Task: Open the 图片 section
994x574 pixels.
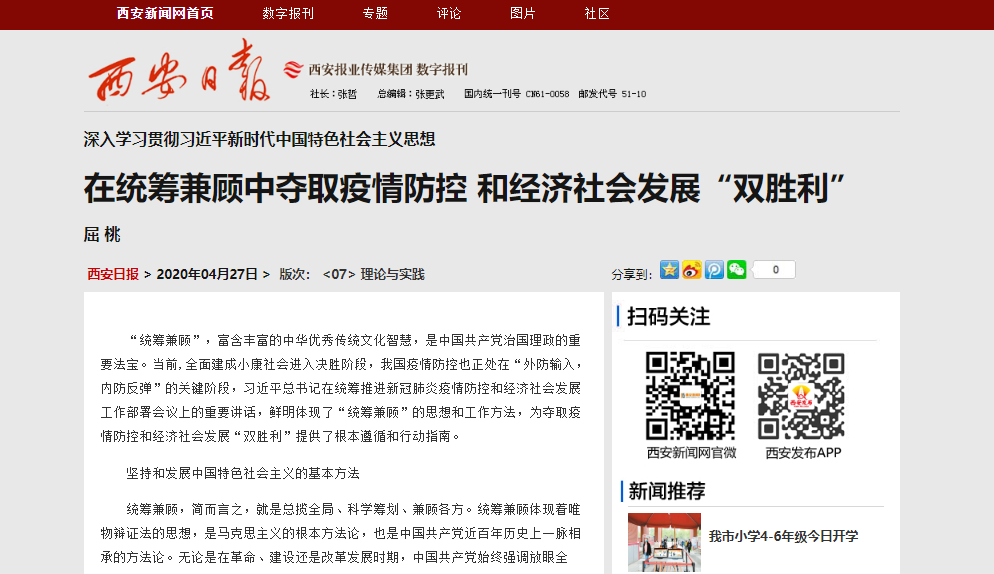Action: (x=523, y=13)
